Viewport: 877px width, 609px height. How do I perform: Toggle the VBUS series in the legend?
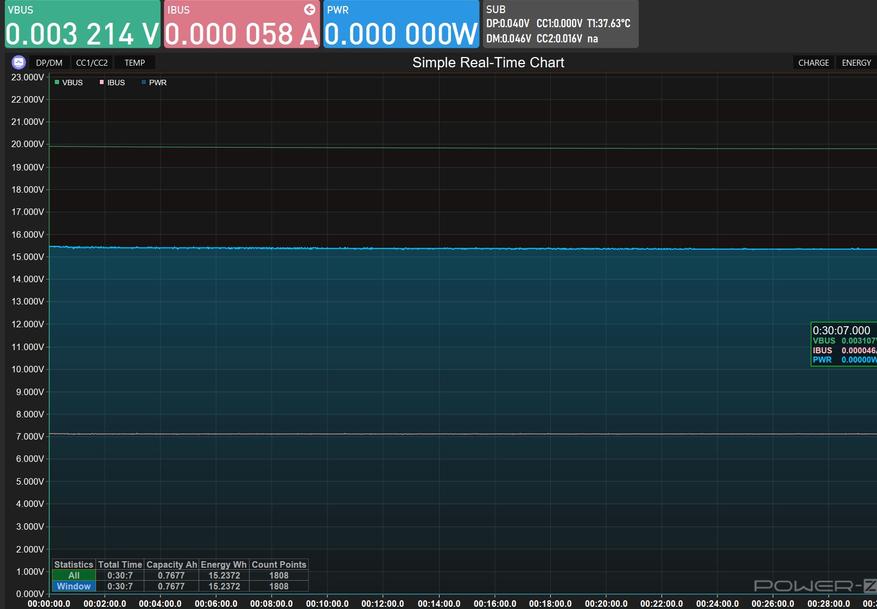point(69,83)
